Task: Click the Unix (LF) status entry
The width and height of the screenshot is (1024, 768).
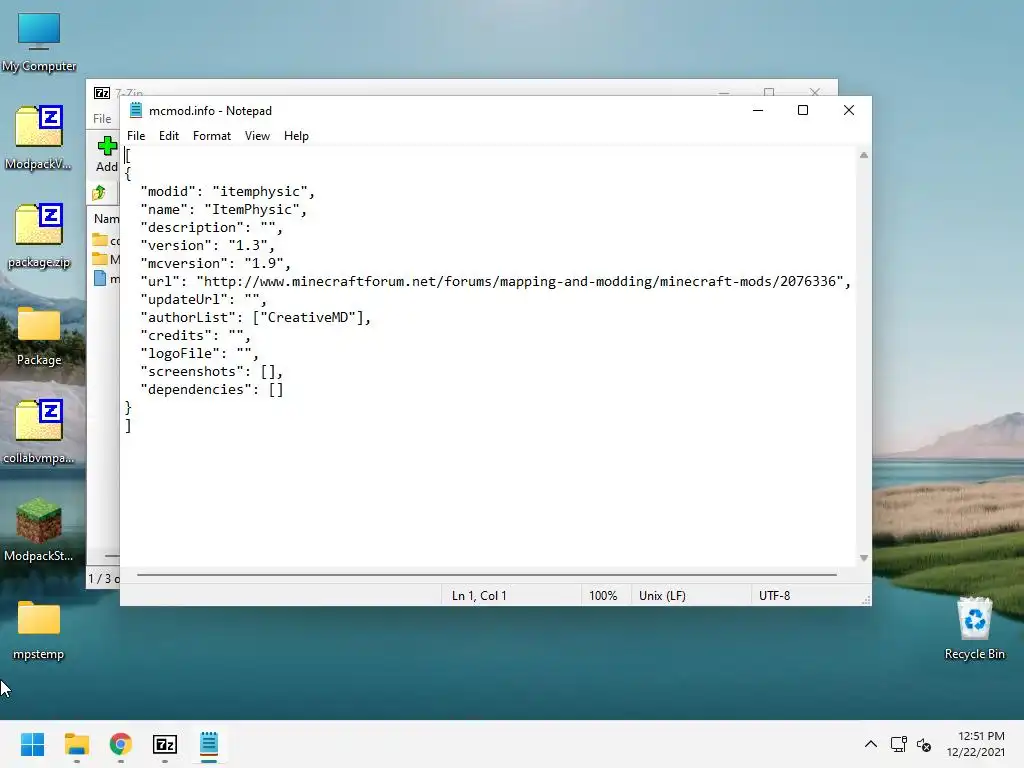Action: (x=662, y=596)
